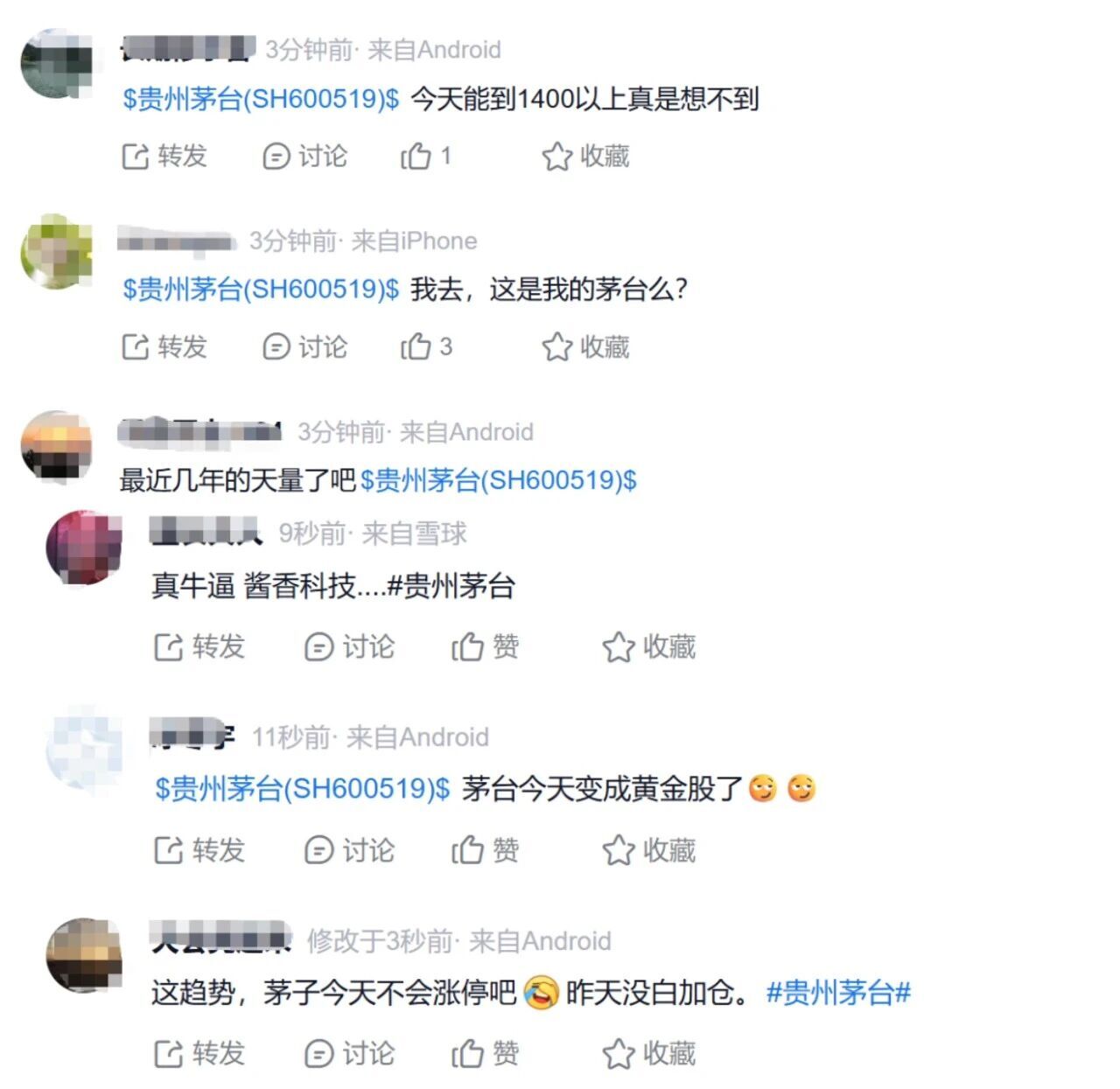1120x1089 pixels.
Task: Like the "茅子今天不会涨停吧" post
Action: 485,1054
